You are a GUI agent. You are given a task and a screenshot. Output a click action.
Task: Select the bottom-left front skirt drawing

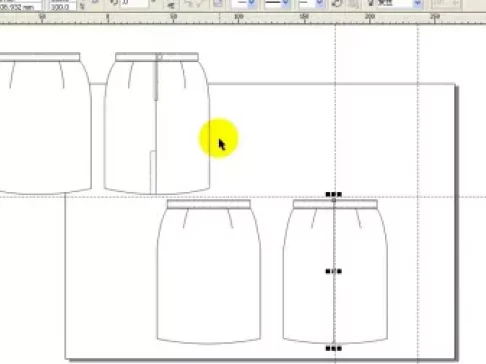pyautogui.click(x=209, y=271)
